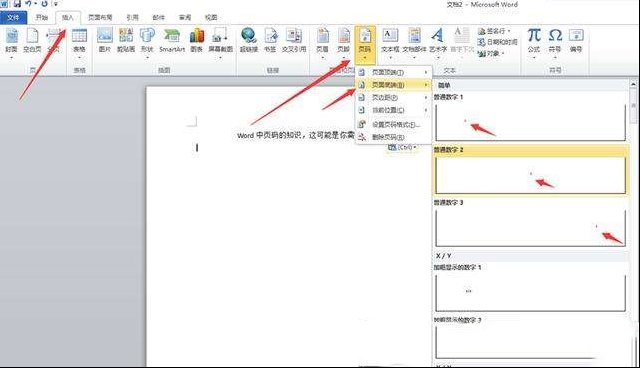640x368 pixels.
Task: Expand the 页眉 header dropdown
Action: click(x=322, y=43)
